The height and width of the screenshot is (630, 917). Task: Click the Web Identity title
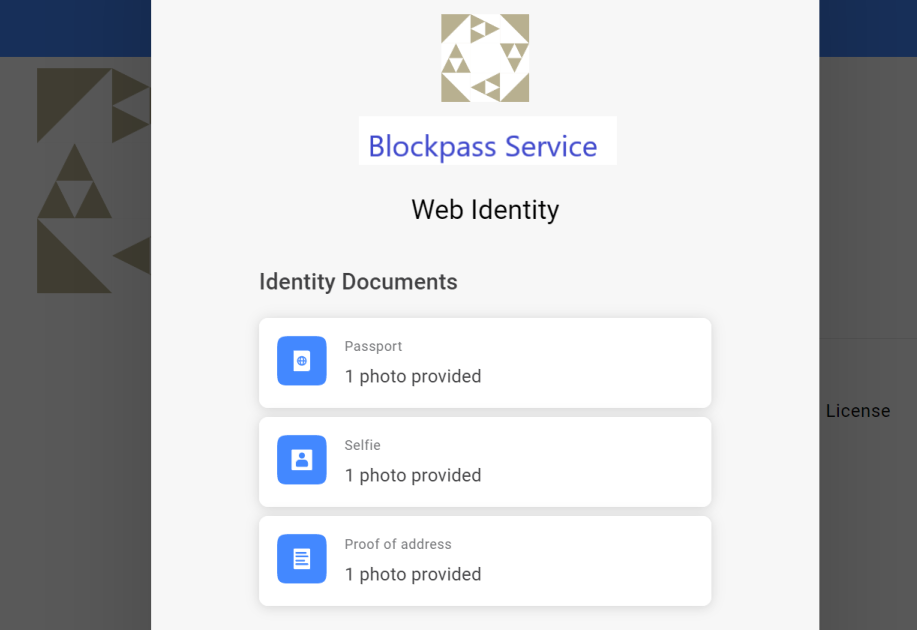[485, 210]
